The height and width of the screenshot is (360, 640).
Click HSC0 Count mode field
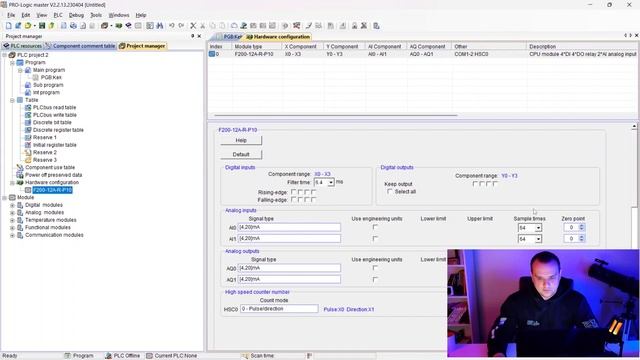[x=279, y=309]
